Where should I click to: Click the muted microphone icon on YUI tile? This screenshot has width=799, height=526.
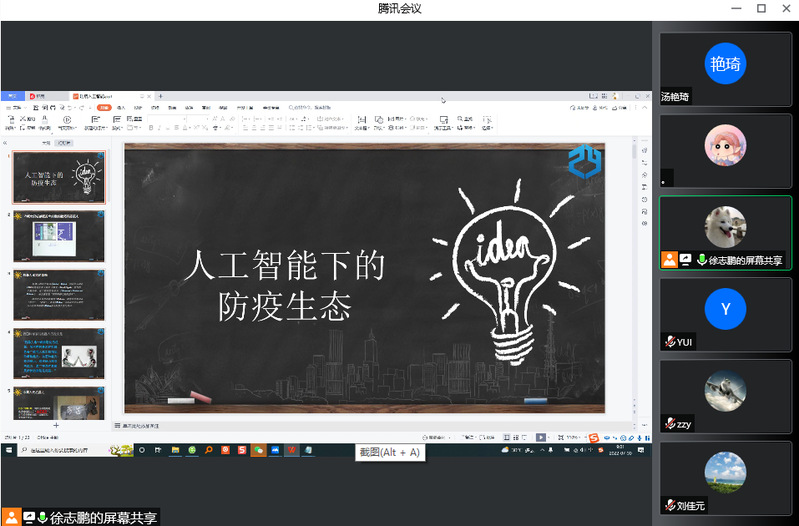click(x=669, y=342)
